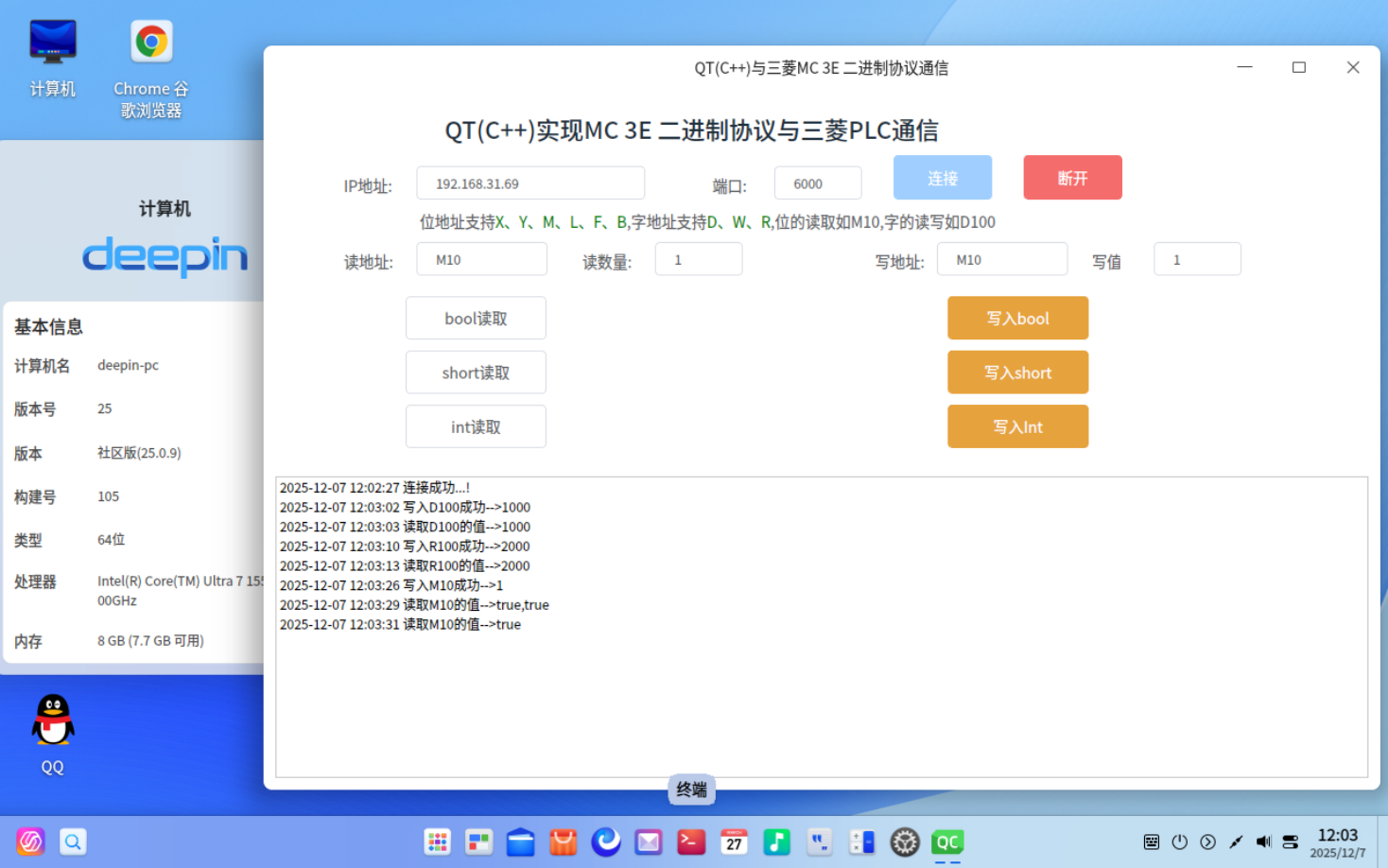The image size is (1388, 868).
Task: Click the 写入short button
Action: pos(1018,373)
